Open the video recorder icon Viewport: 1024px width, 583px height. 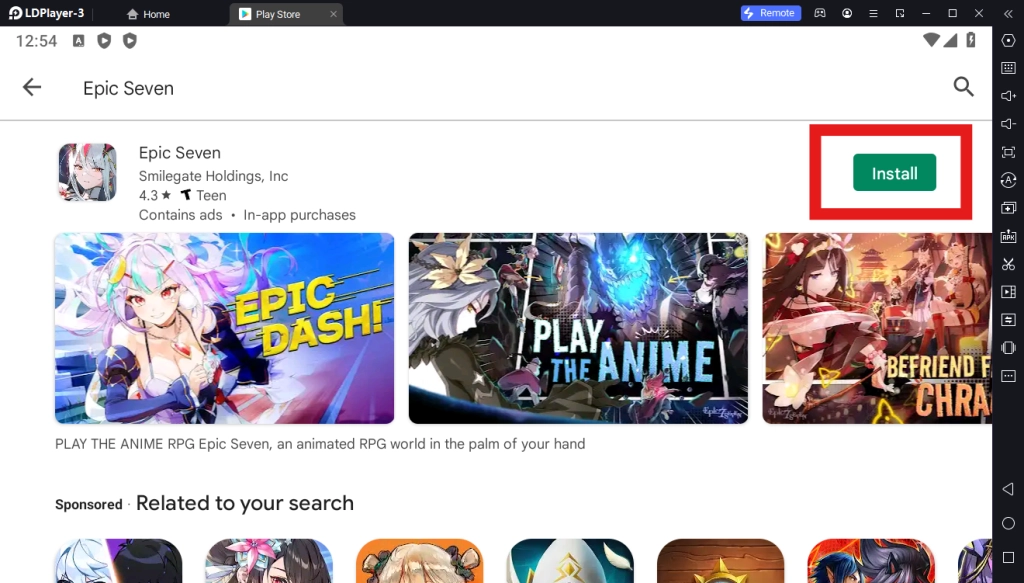pyautogui.click(x=1008, y=292)
